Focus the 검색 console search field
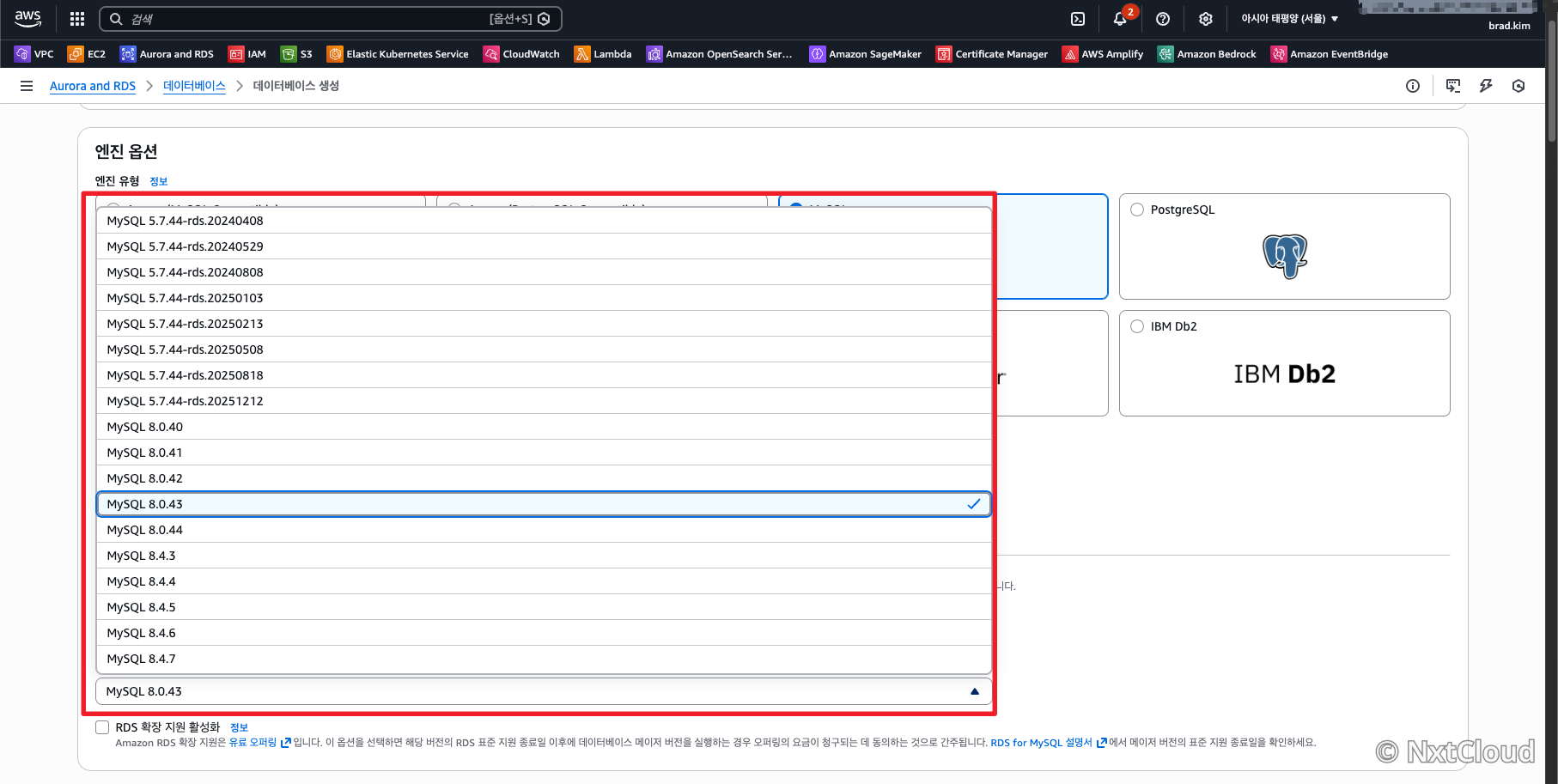 click(x=331, y=19)
